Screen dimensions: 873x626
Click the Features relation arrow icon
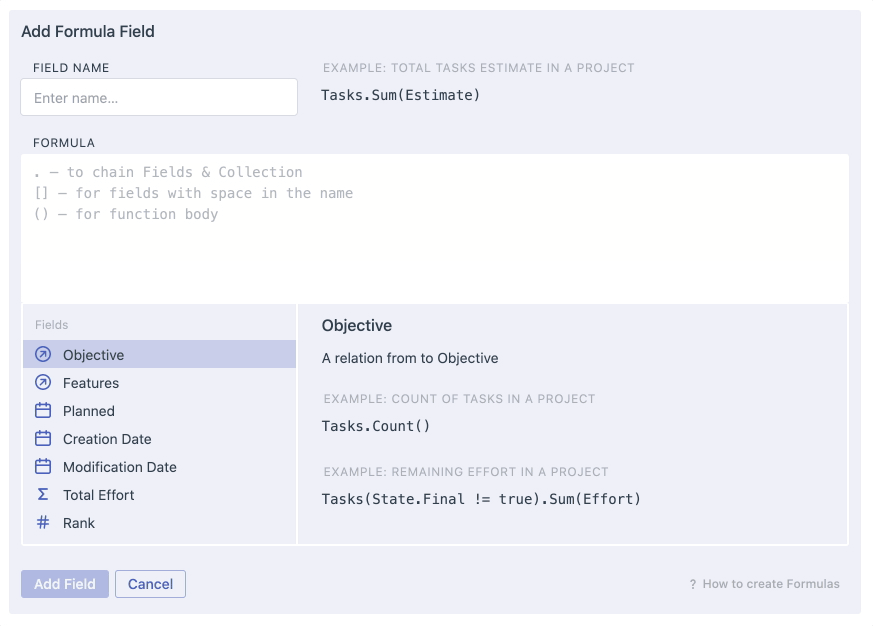43,382
